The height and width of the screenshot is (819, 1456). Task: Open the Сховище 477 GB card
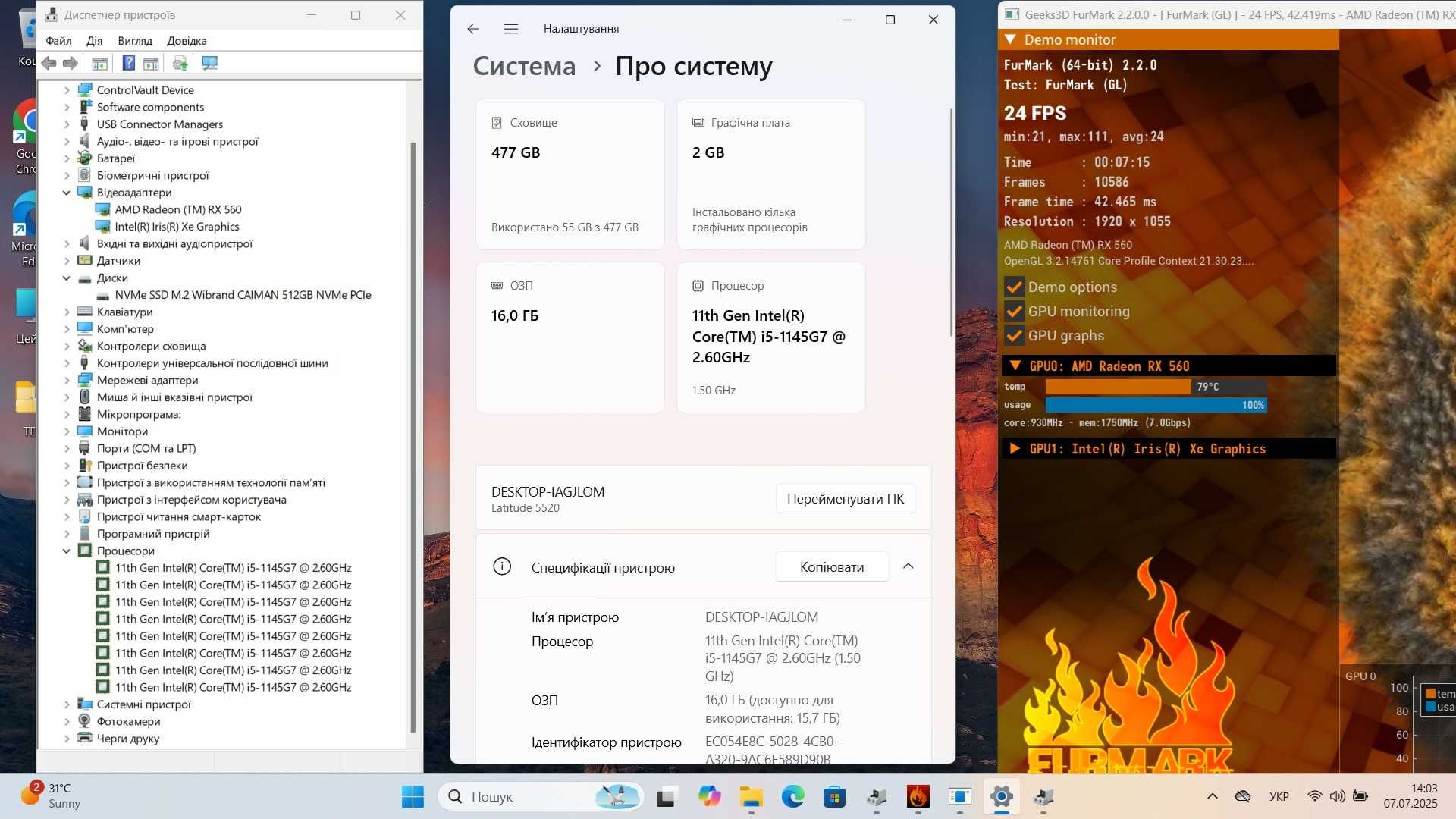[570, 174]
